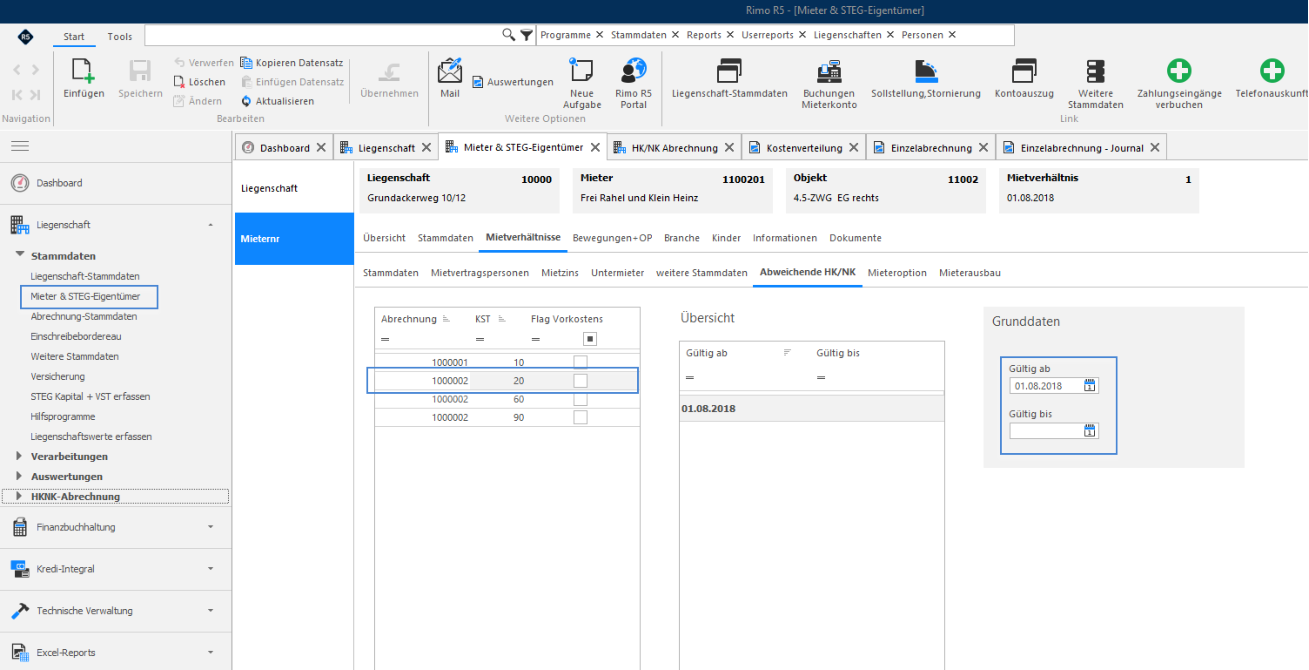Tick Flag Vorkostens for row 1000001 KST 10
1309x670 pixels.
[x=580, y=362]
